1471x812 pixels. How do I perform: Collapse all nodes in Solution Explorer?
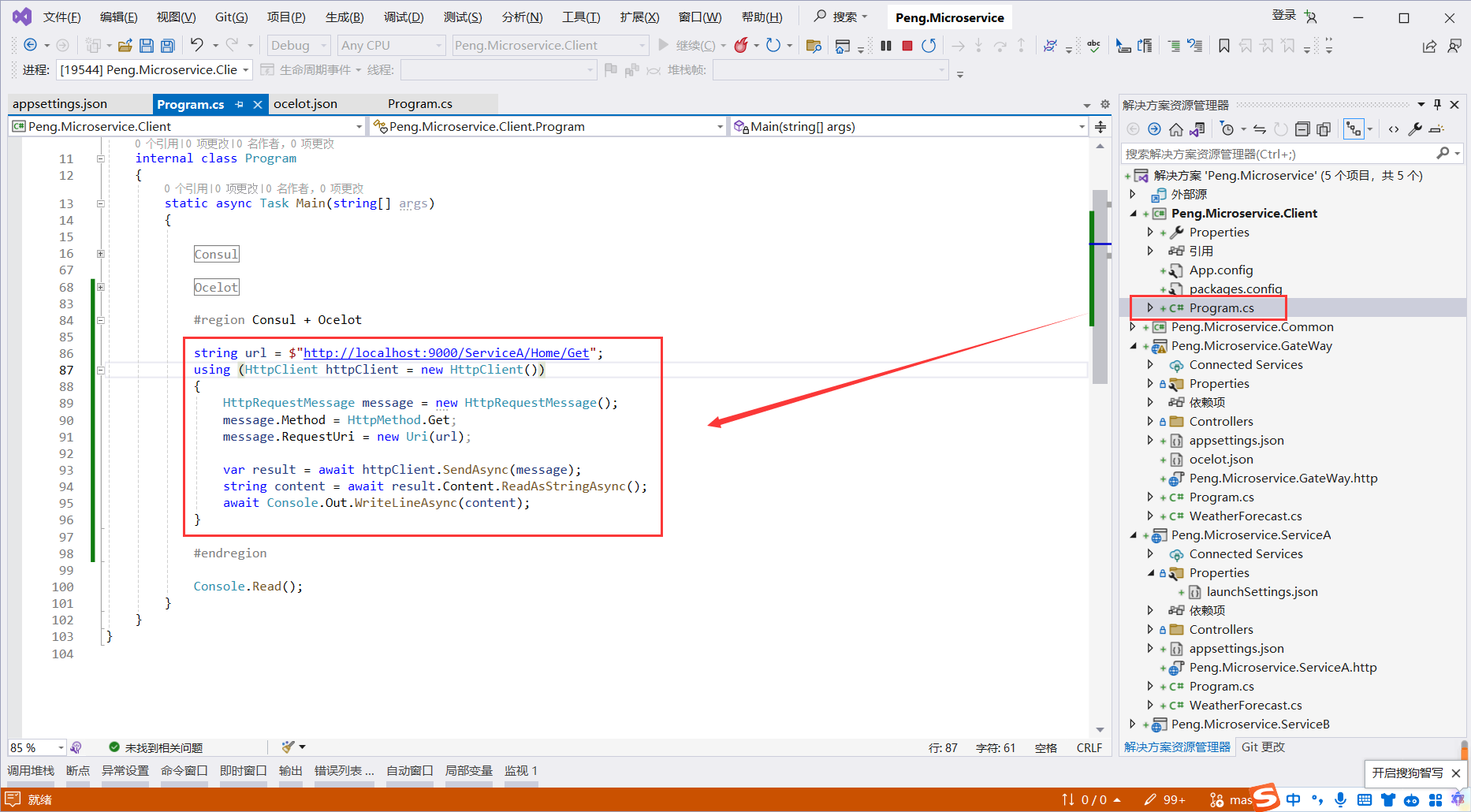point(1302,129)
